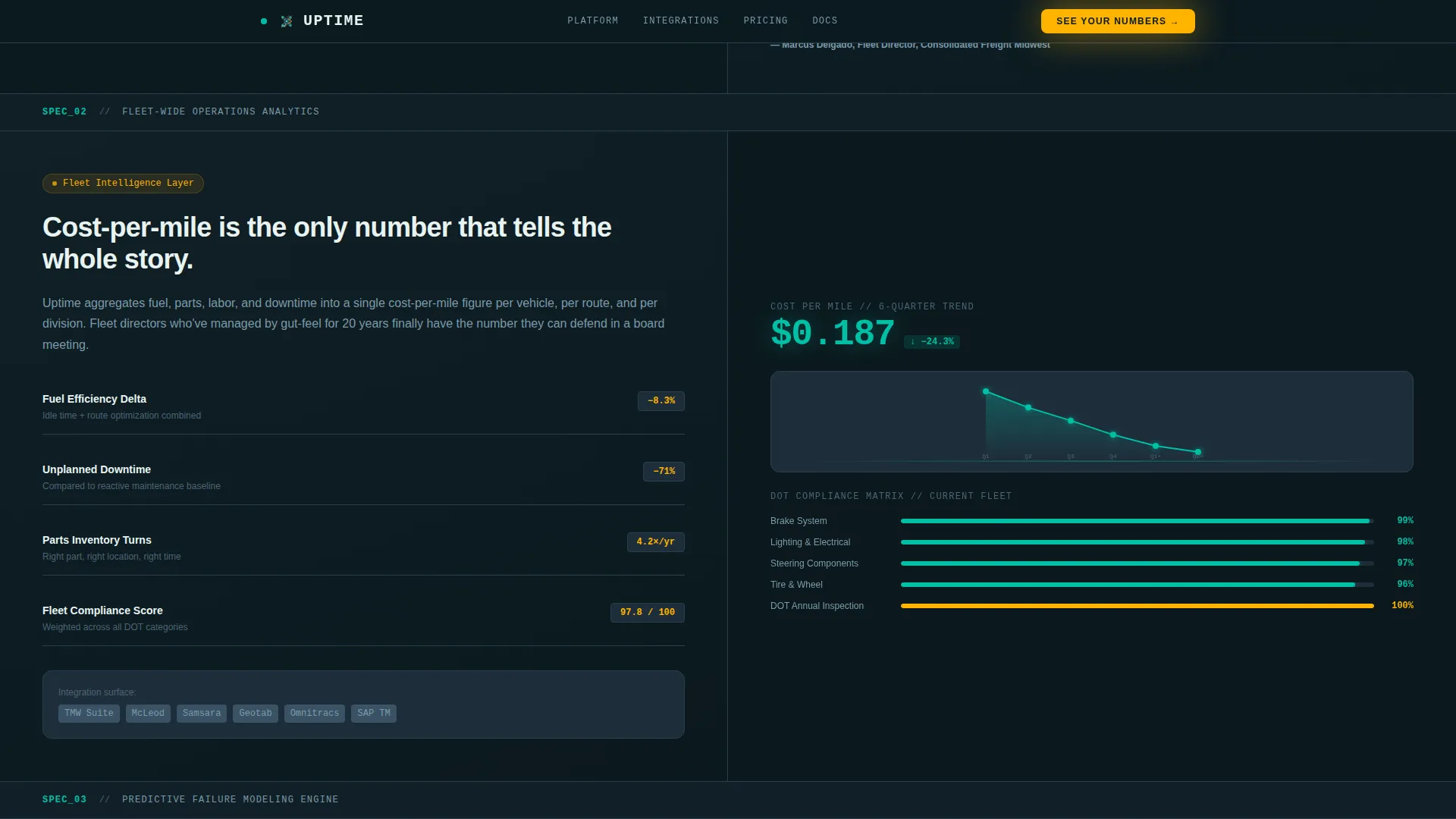Click the Fleet Intelligence Layer badge

123,184
